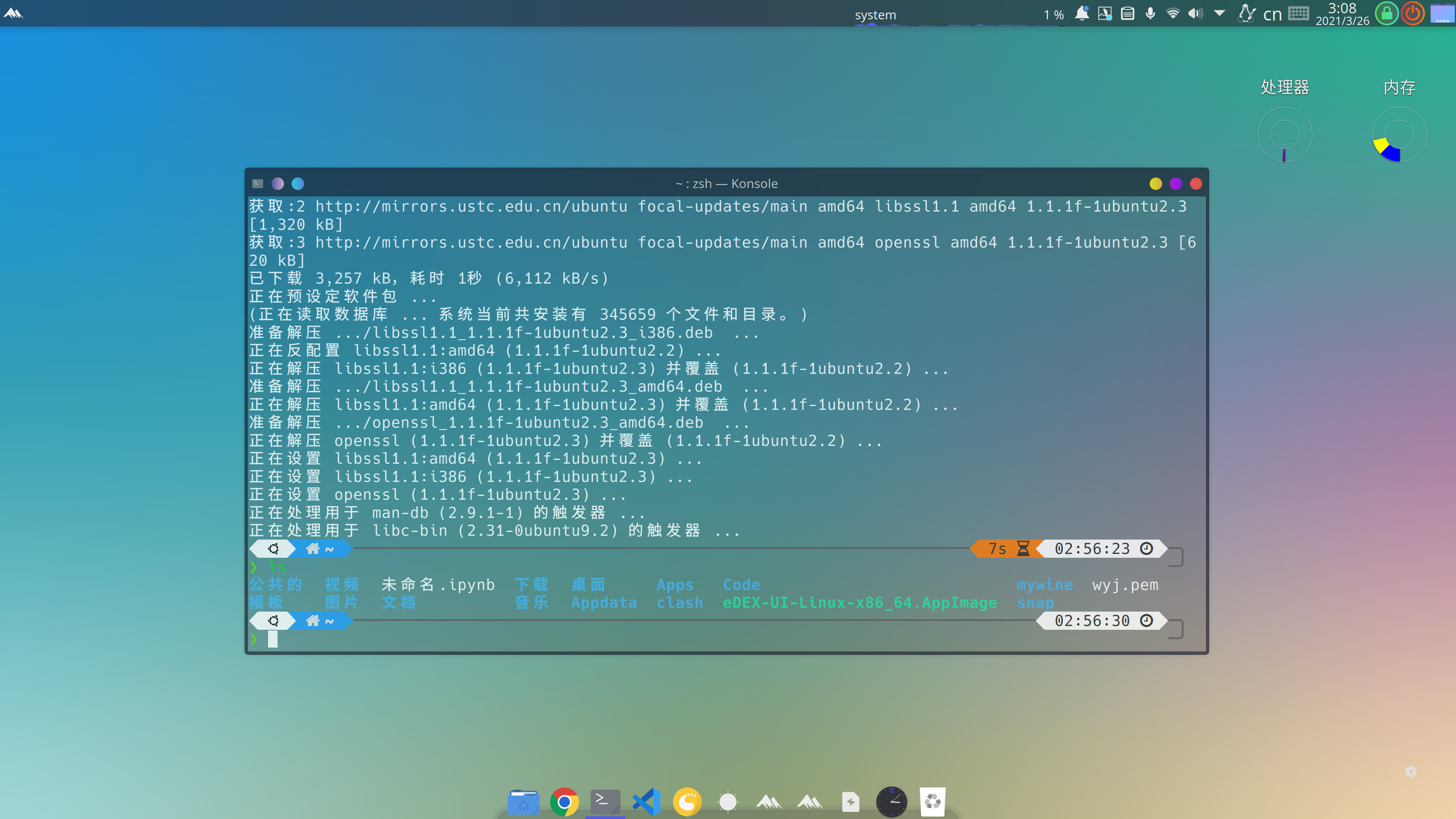Image resolution: width=1456 pixels, height=819 pixels.
Task: Click the mywine directory name
Action: 1045,584
